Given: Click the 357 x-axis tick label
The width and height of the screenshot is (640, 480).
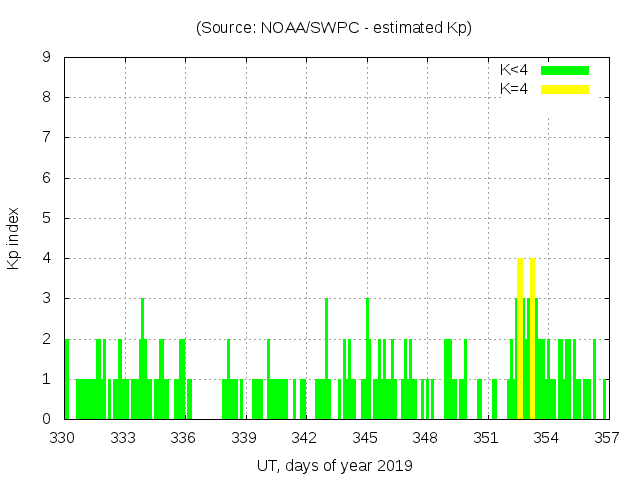Looking at the screenshot, I should click(x=607, y=437).
